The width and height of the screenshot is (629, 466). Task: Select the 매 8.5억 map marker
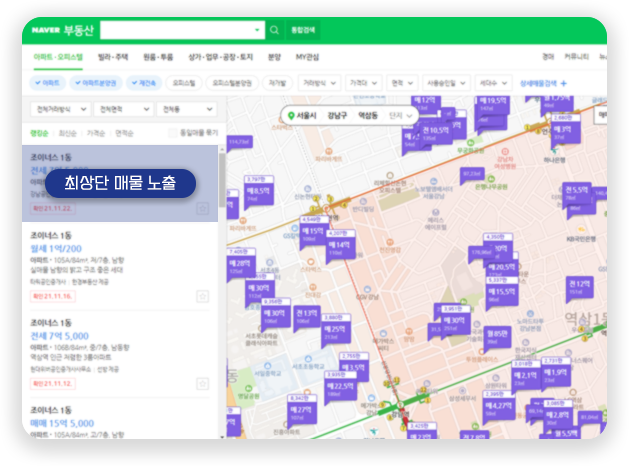tap(259, 192)
